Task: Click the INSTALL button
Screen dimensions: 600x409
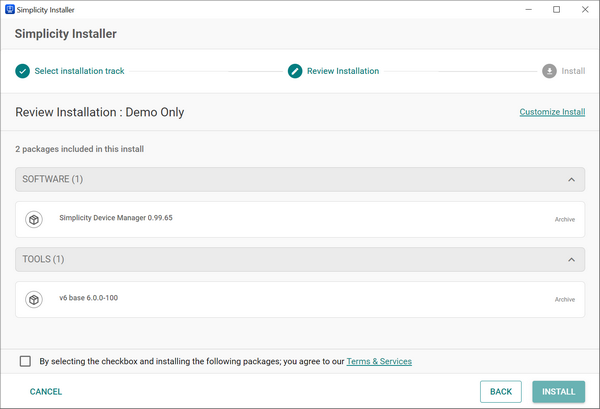Action: [x=559, y=391]
